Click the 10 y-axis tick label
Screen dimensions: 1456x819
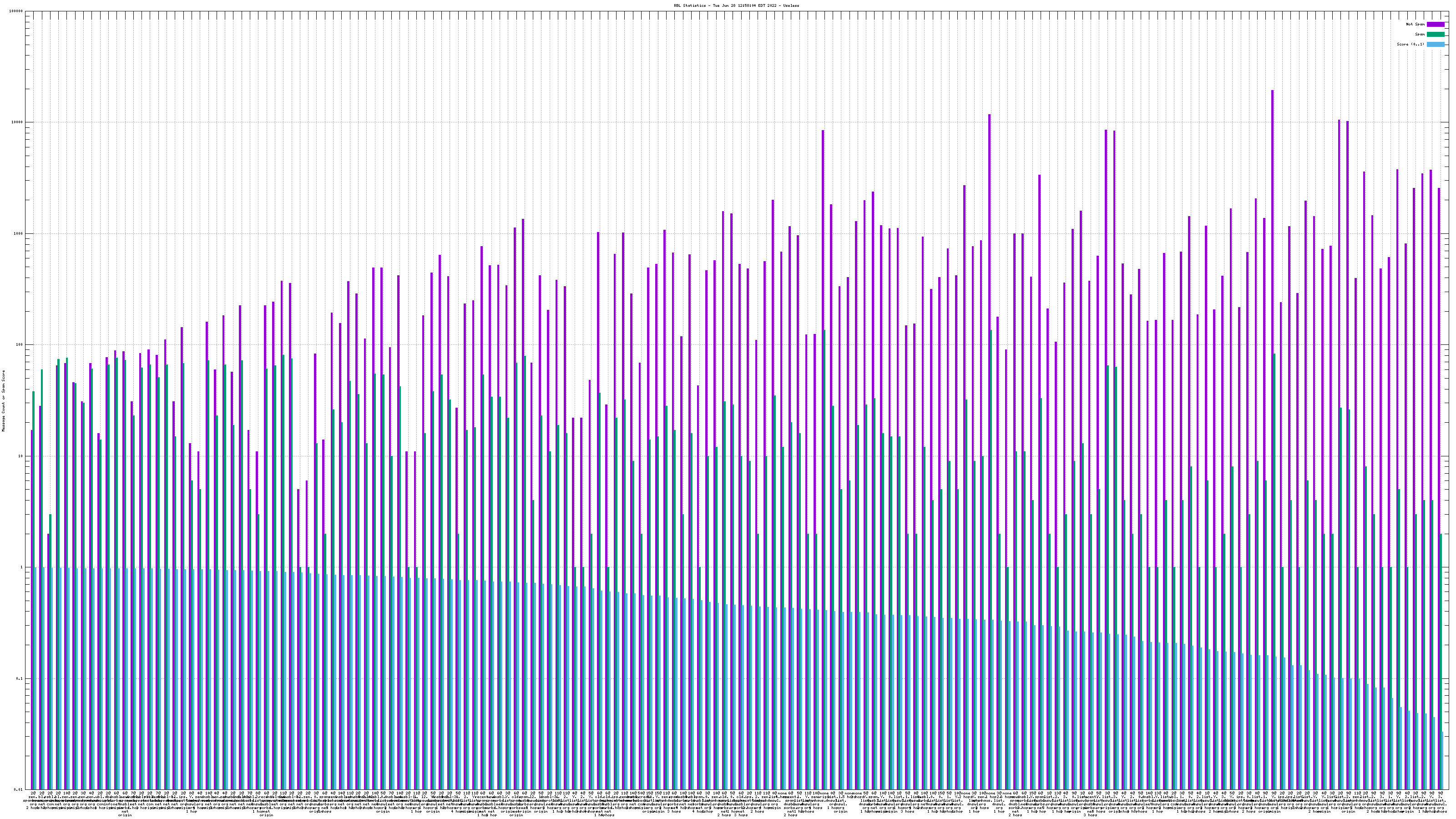click(21, 456)
